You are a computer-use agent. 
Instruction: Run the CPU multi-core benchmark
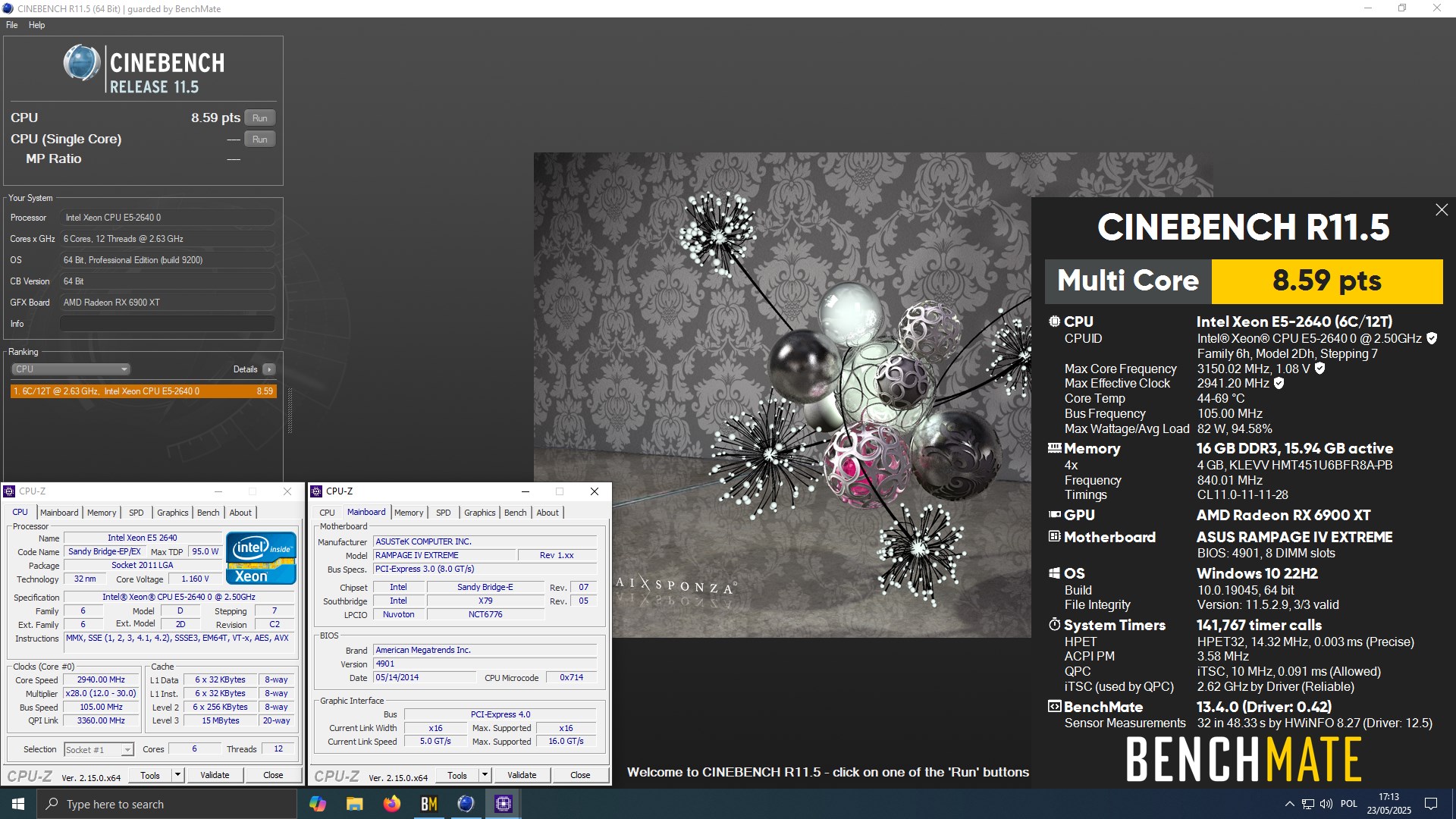pyautogui.click(x=260, y=118)
